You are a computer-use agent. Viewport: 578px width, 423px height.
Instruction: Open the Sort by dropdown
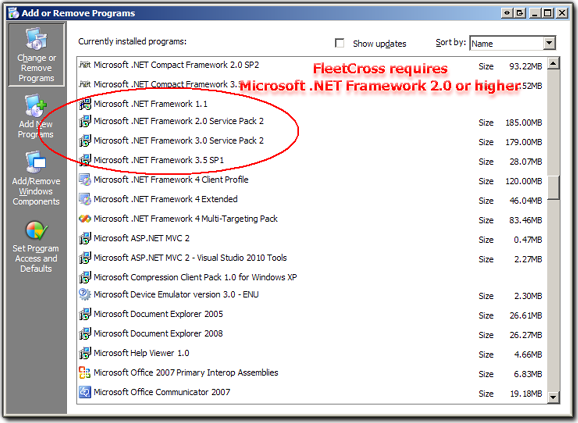[x=549, y=43]
